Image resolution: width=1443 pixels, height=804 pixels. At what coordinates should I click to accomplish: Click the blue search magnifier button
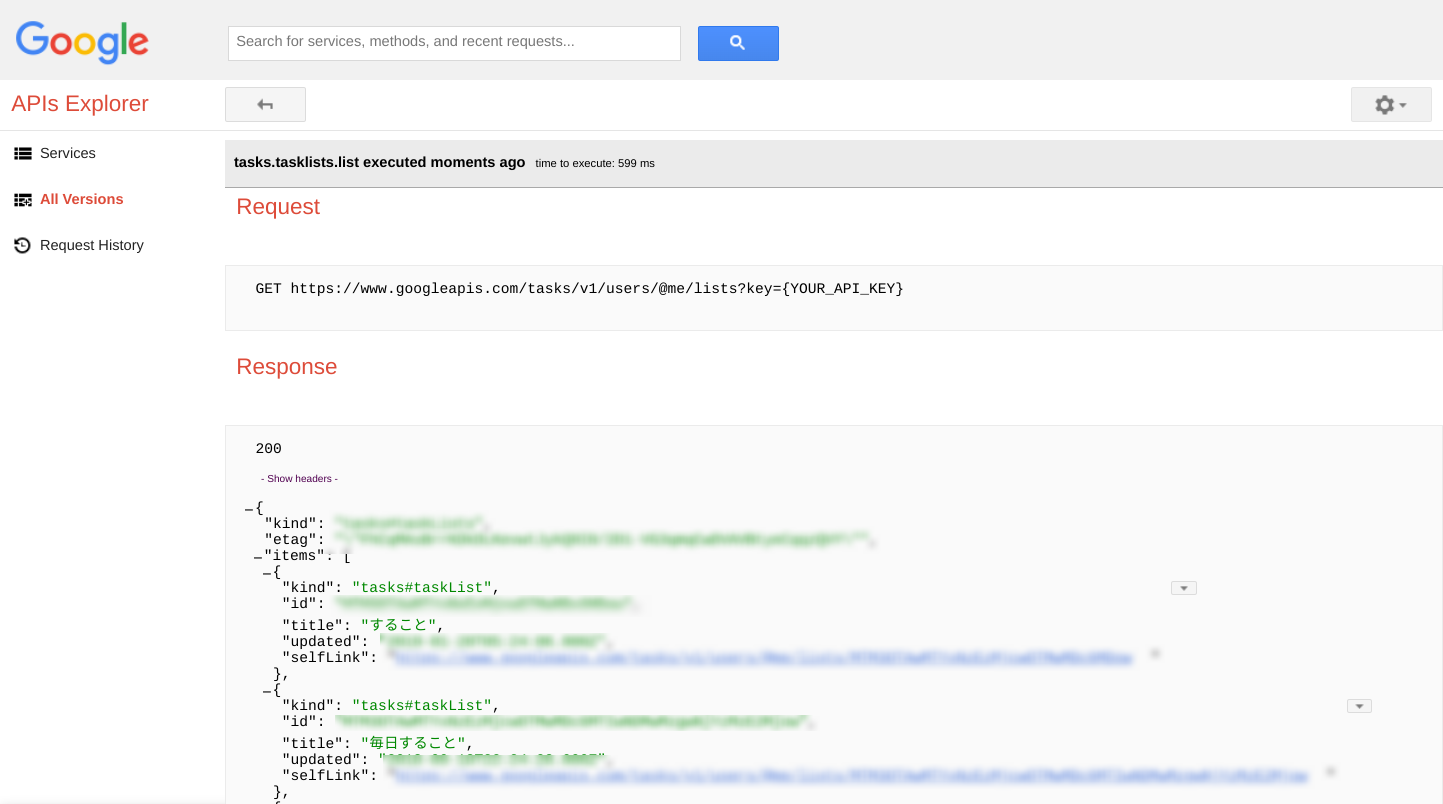[738, 43]
